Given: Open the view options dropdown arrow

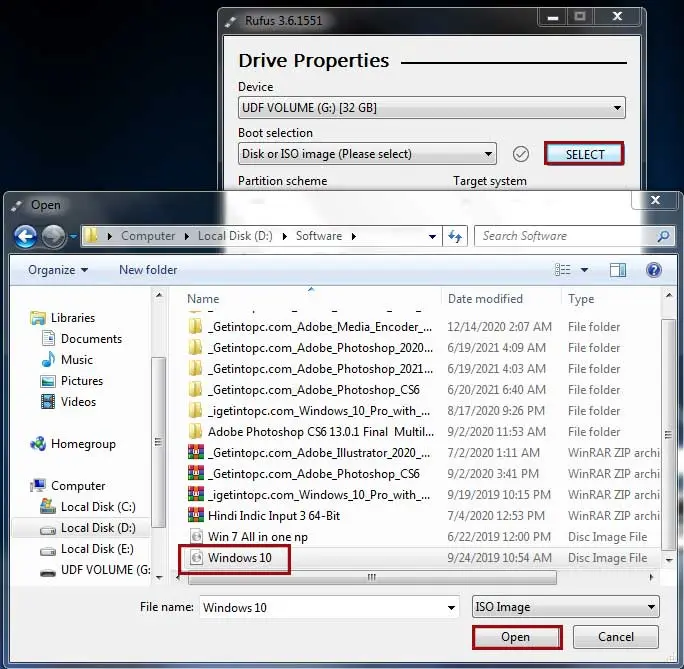Looking at the screenshot, I should (584, 270).
